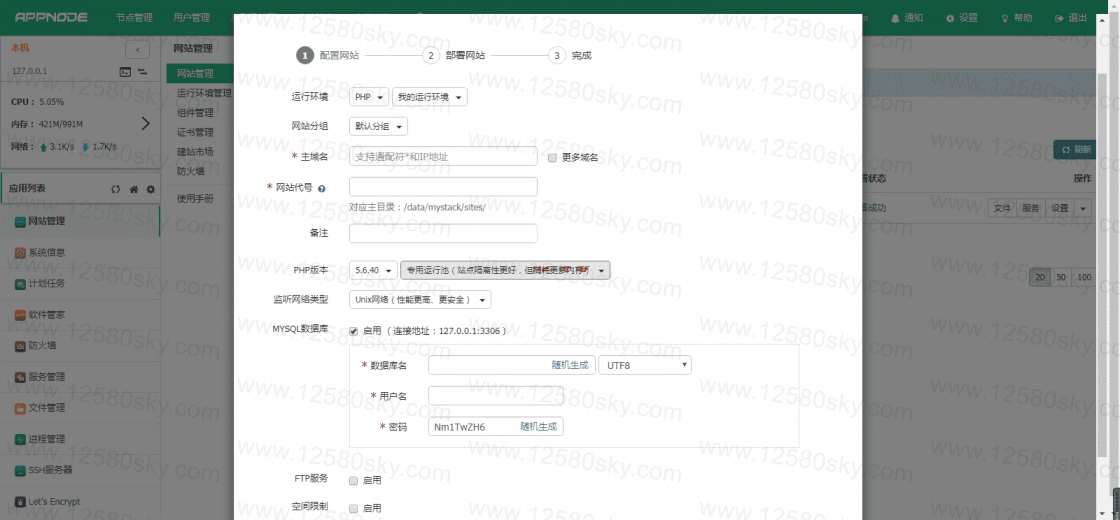
Task: Open the gear settings in 应用列表 header
Action: 150,189
